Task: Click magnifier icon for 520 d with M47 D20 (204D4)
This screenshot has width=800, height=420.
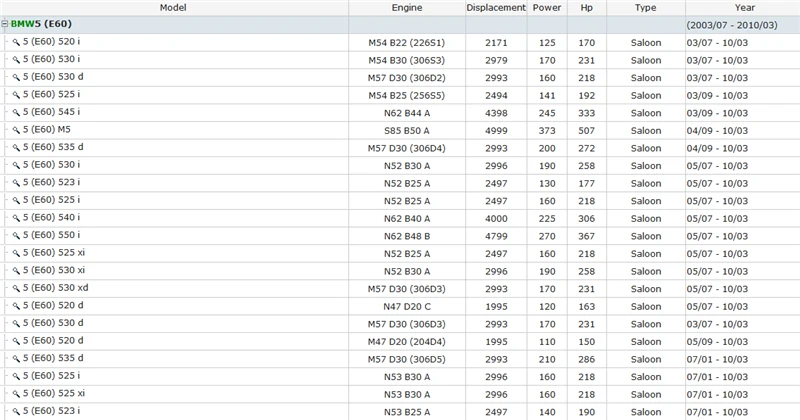Action: pos(16,341)
